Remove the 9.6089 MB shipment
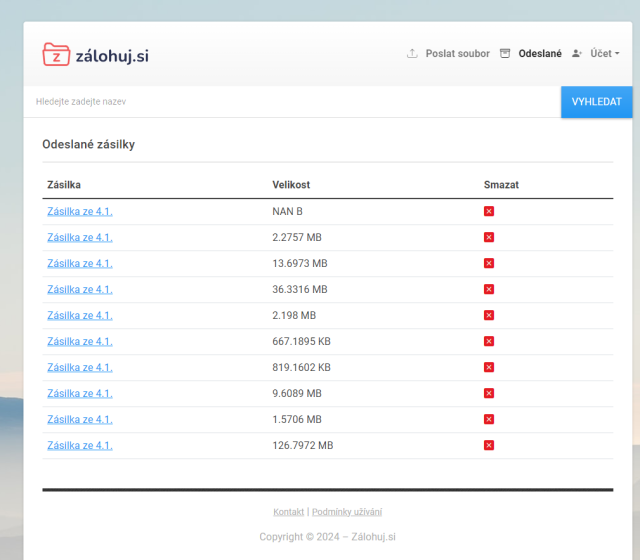640x560 pixels. [489, 393]
